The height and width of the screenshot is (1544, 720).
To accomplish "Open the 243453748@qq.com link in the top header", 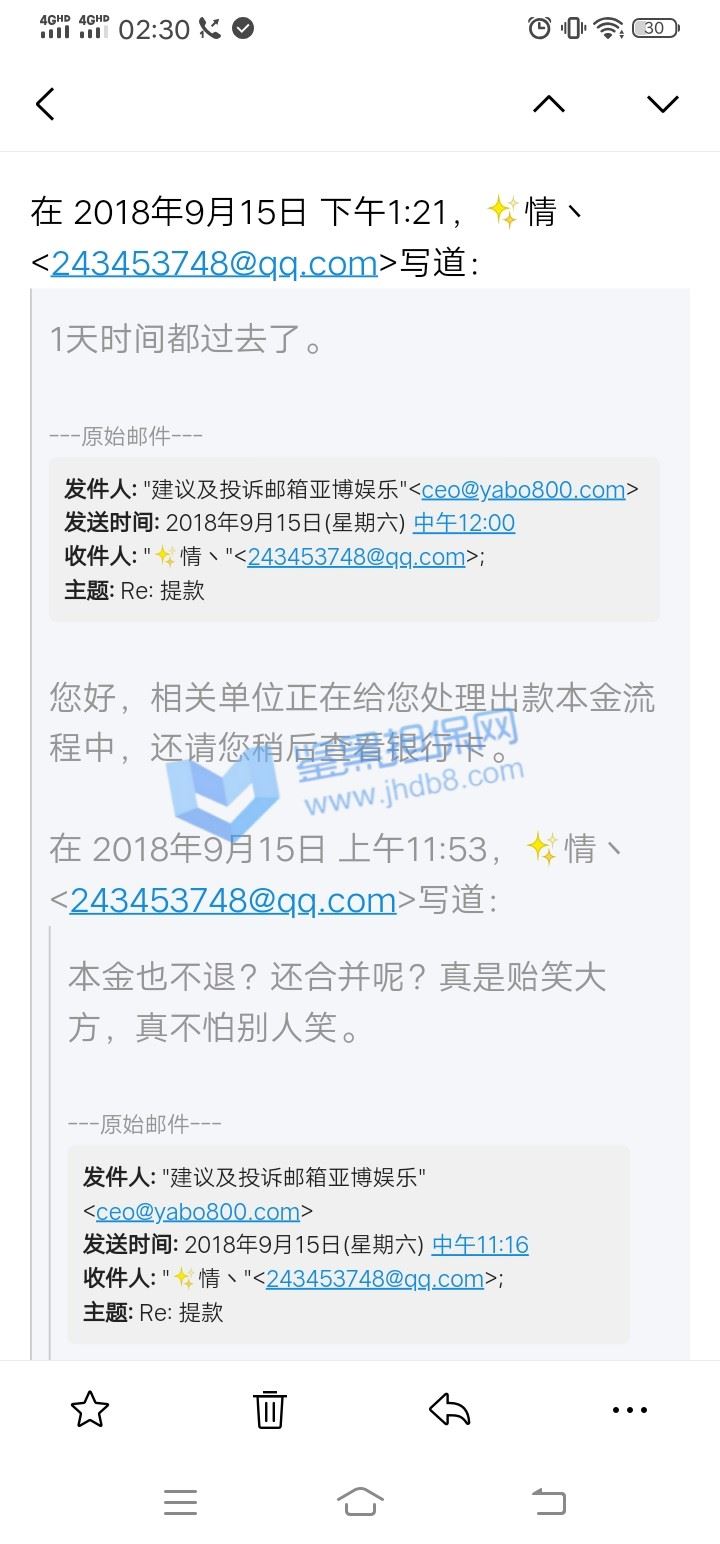I will pyautogui.click(x=214, y=263).
